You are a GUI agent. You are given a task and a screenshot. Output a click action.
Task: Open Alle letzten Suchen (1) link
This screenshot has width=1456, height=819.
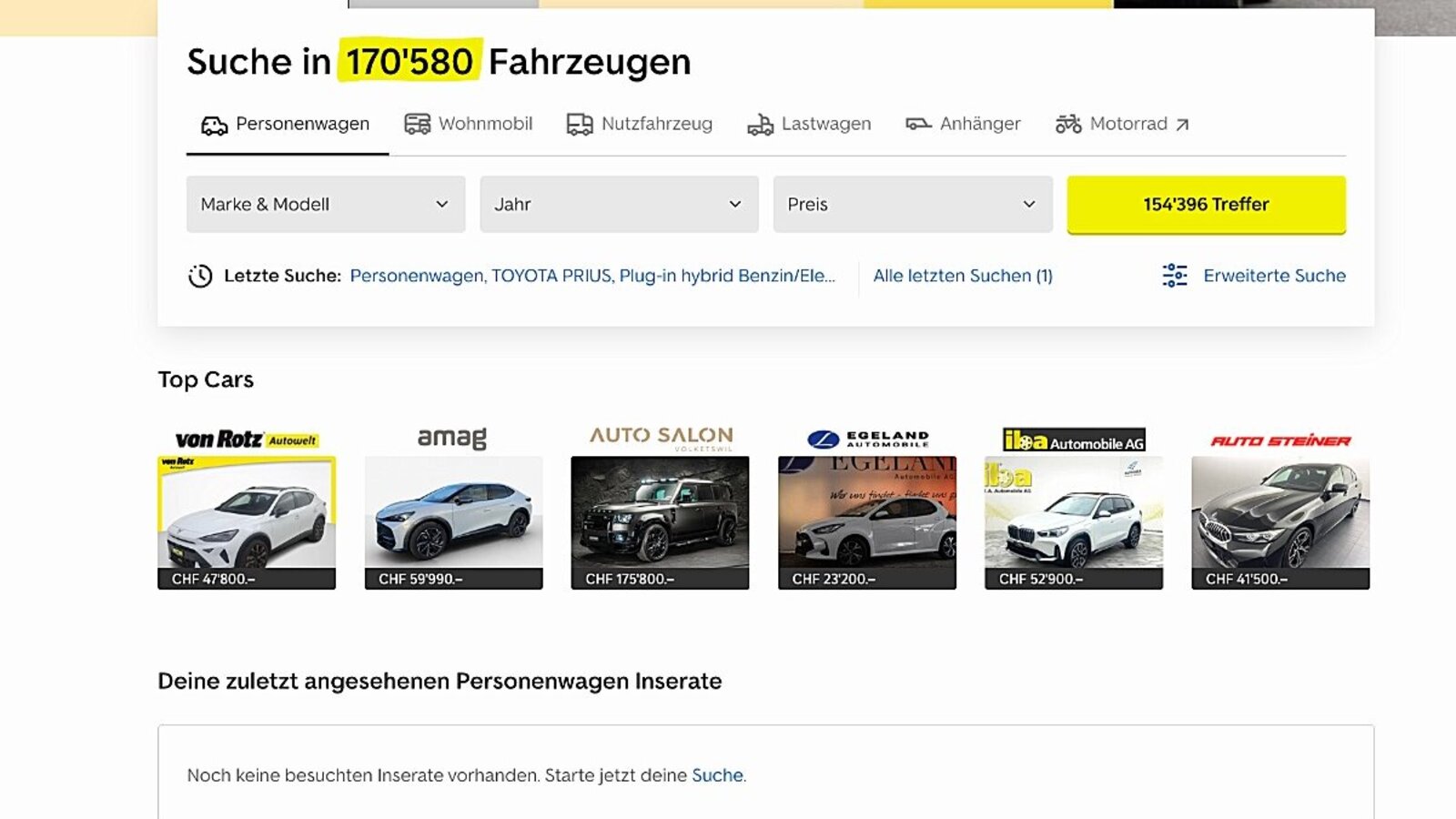[963, 276]
